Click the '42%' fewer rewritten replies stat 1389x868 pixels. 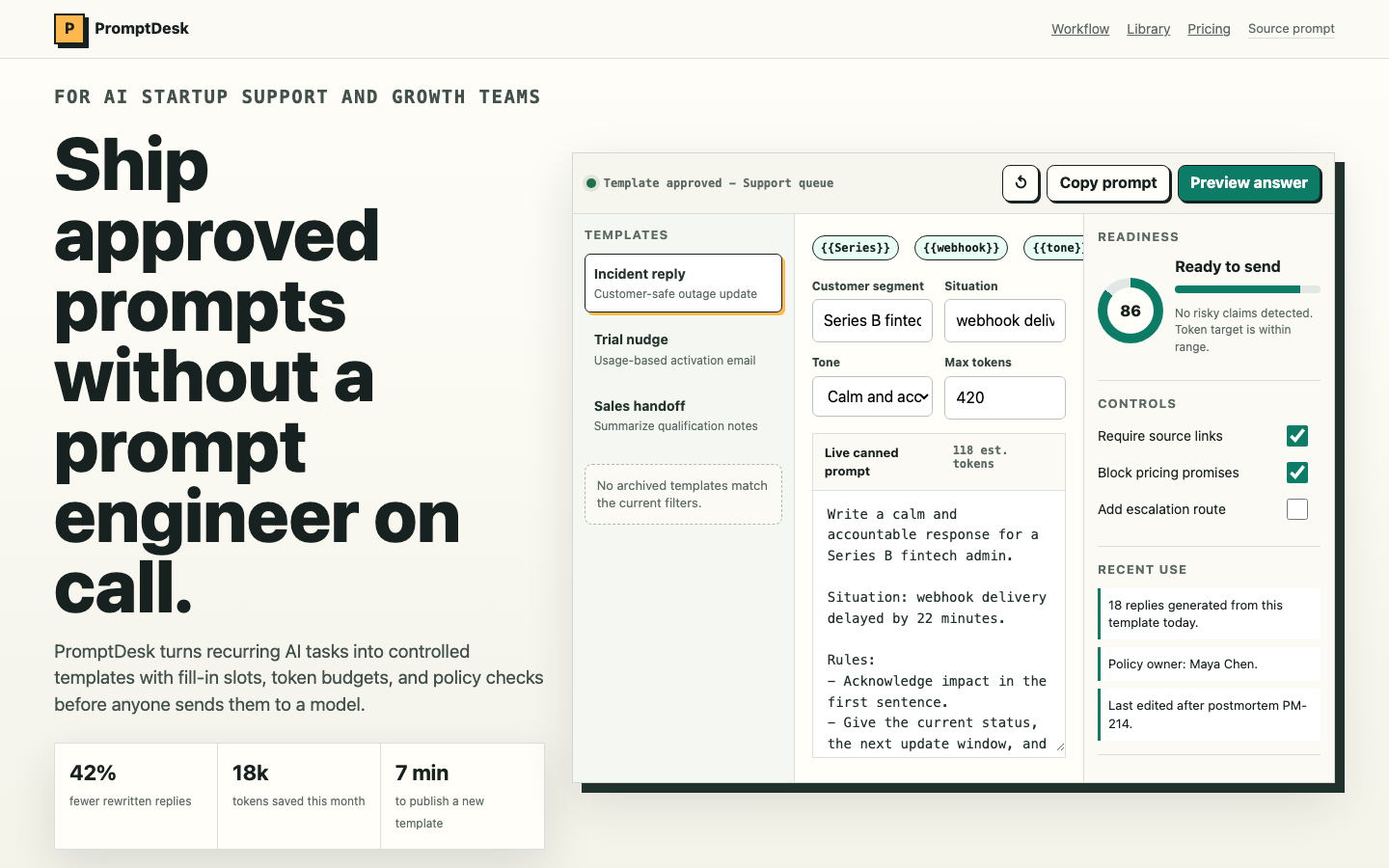(136, 796)
